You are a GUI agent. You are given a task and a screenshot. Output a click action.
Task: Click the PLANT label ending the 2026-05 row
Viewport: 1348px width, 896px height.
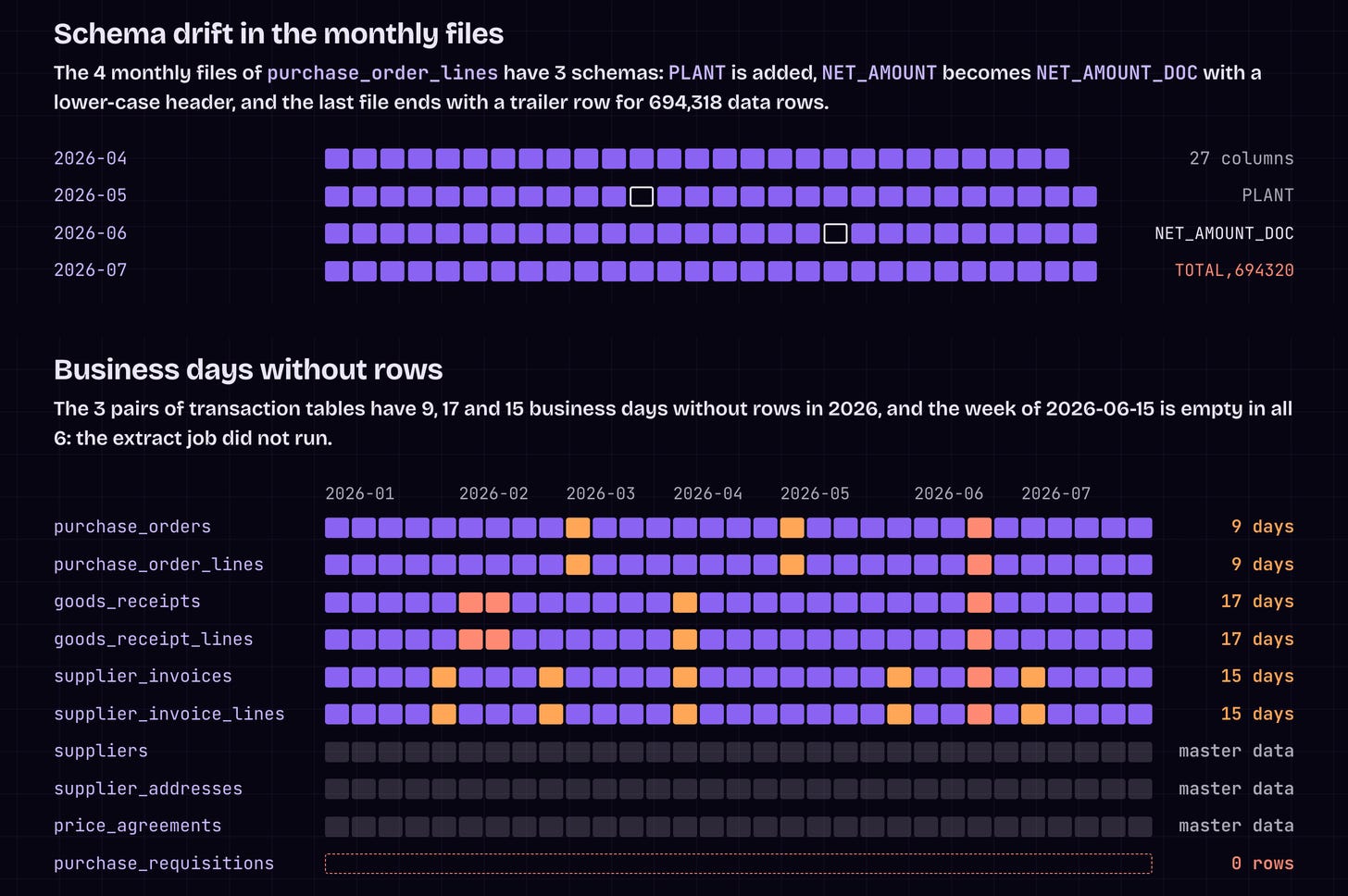point(1267,195)
